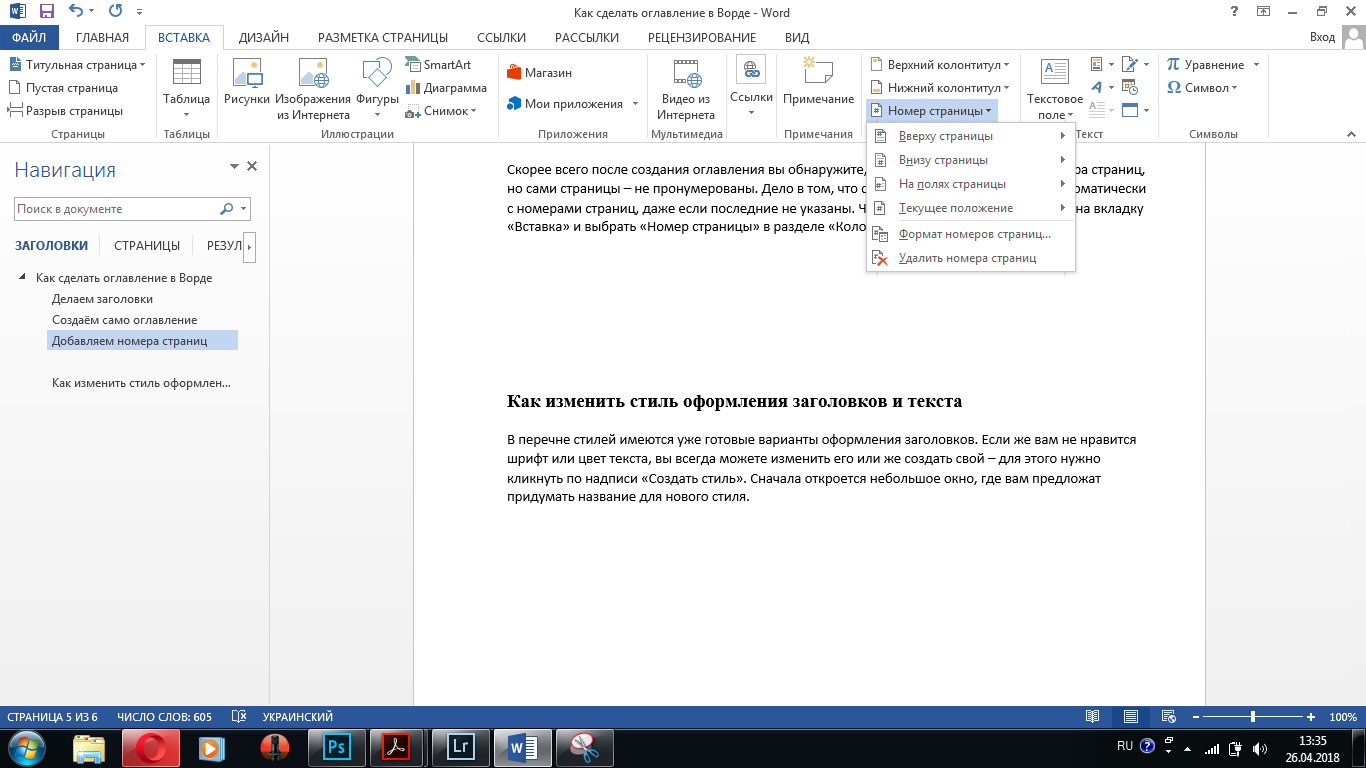This screenshot has width=1366, height=768.
Task: Open Photoshop from the taskbar
Action: tap(336, 747)
